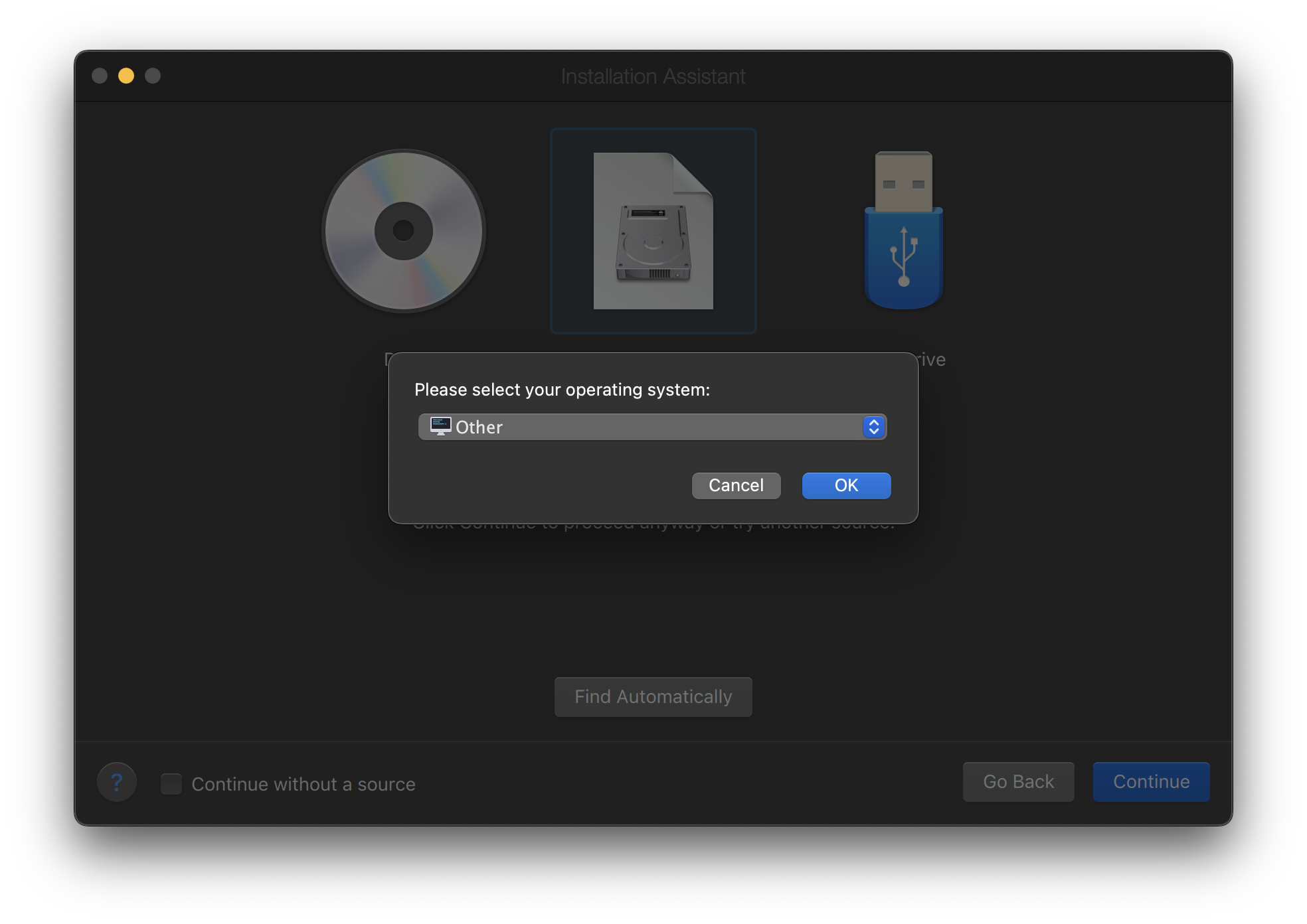The image size is (1307, 924).
Task: Click Cancel to dismiss the dialog
Action: [738, 485]
